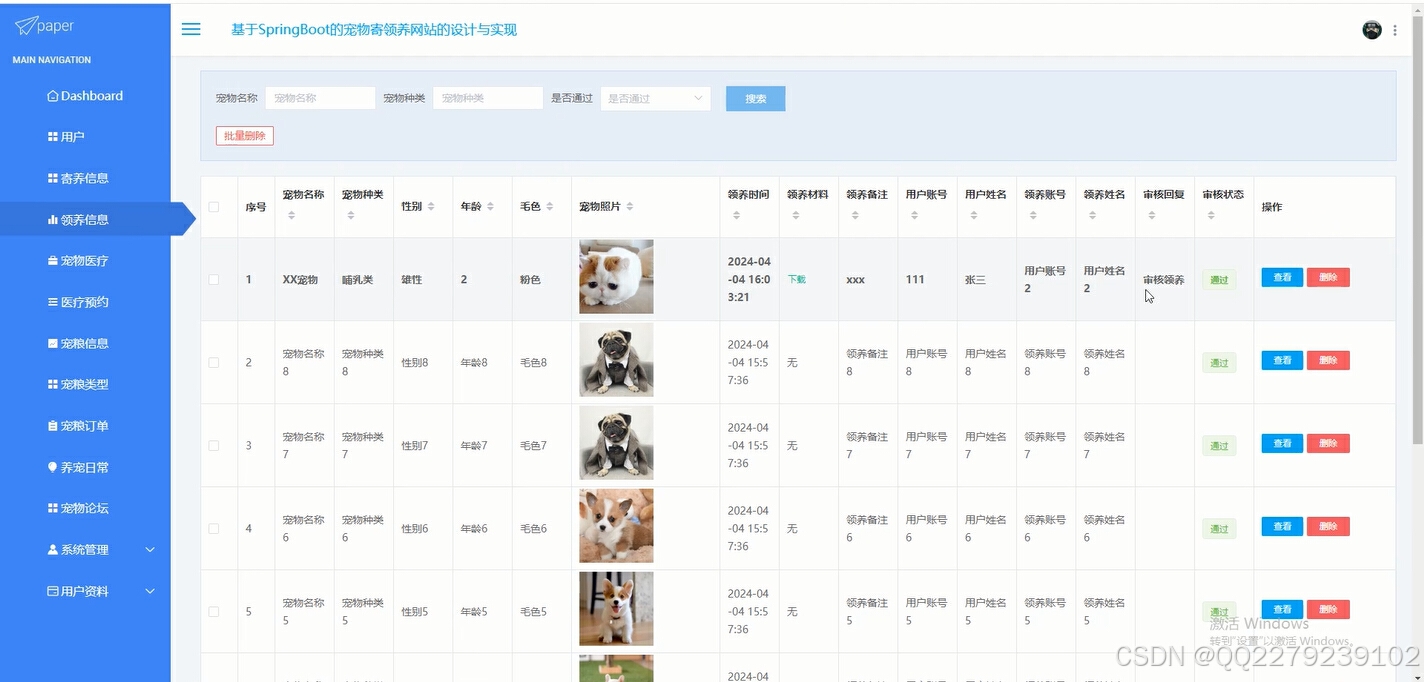Click the home icon next to Dashboard
This screenshot has width=1424, height=682.
(x=52, y=95)
